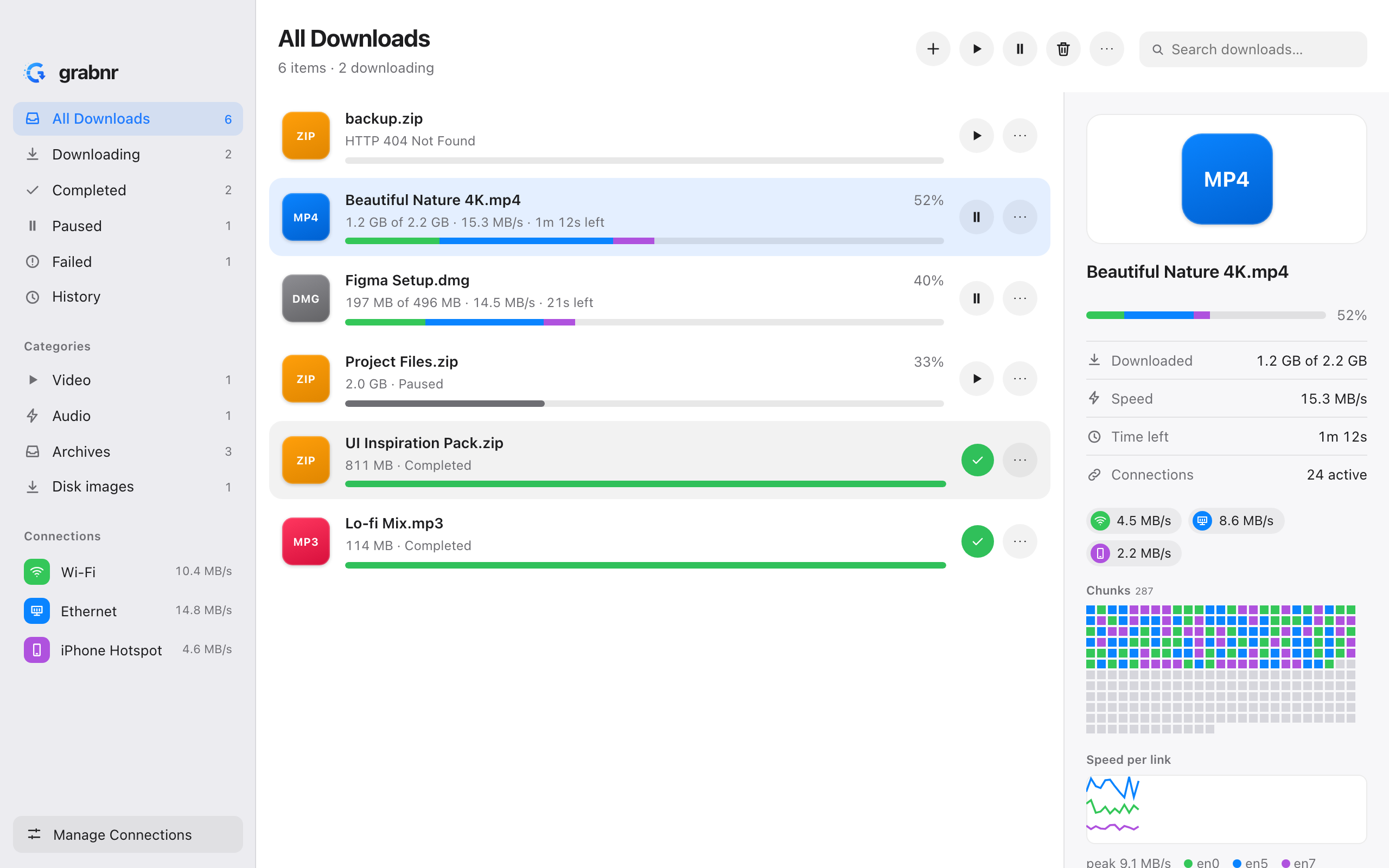Filter by Video category
Screen dimensions: 1389x868
point(128,380)
